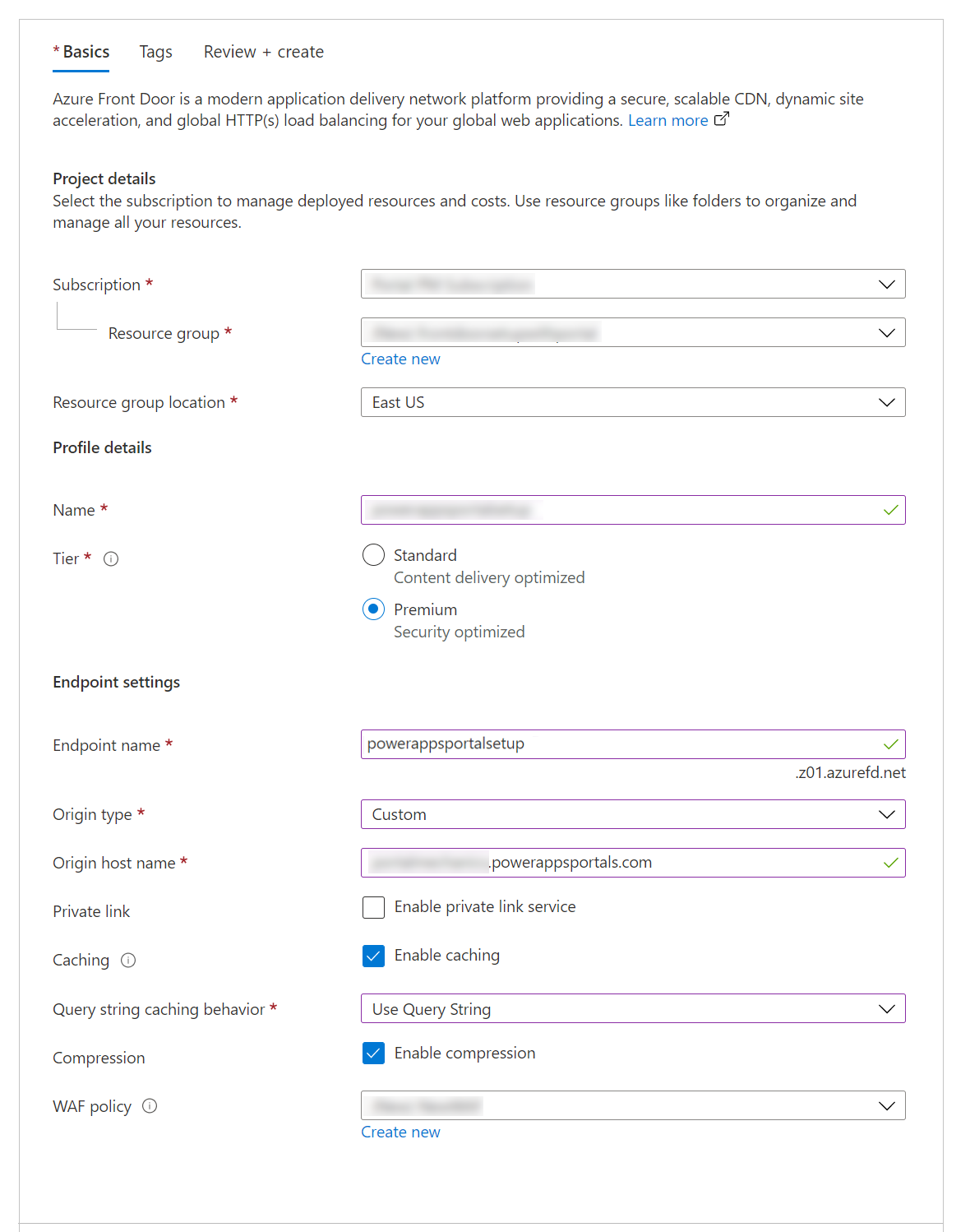Image resolution: width=970 pixels, height=1232 pixels.
Task: Open the Origin type dropdown
Action: [886, 814]
